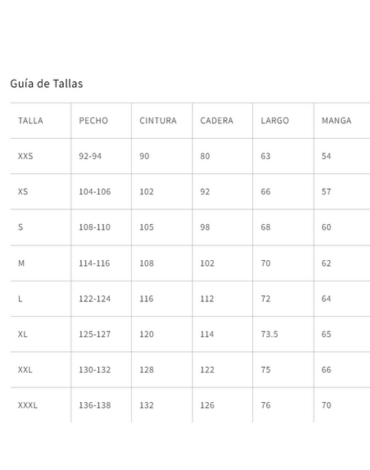Select the CINTURA column header
The image size is (370, 470).
pos(158,120)
